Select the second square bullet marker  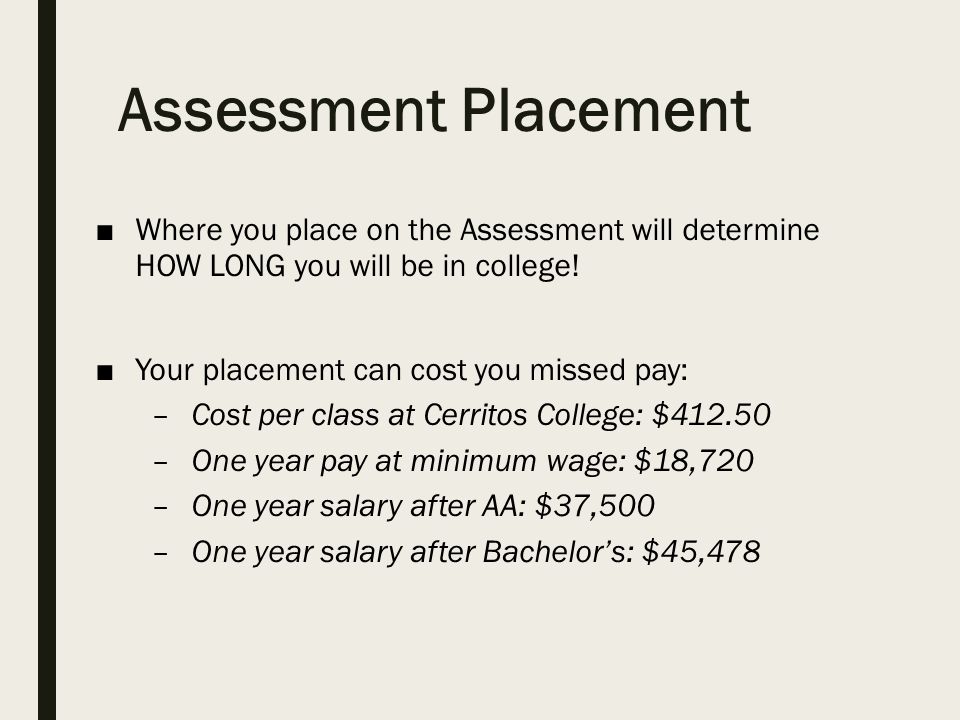105,372
